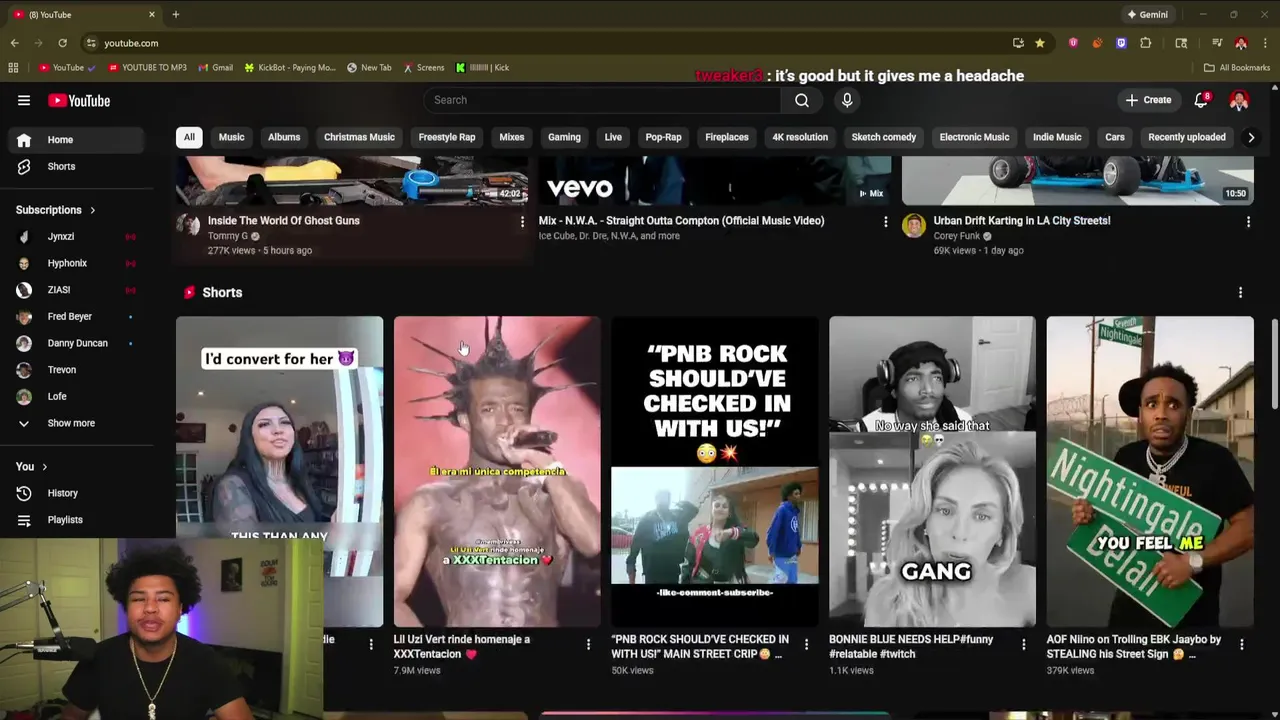Select the 4K resolution chip
This screenshot has width=1280, height=720.
(x=800, y=137)
